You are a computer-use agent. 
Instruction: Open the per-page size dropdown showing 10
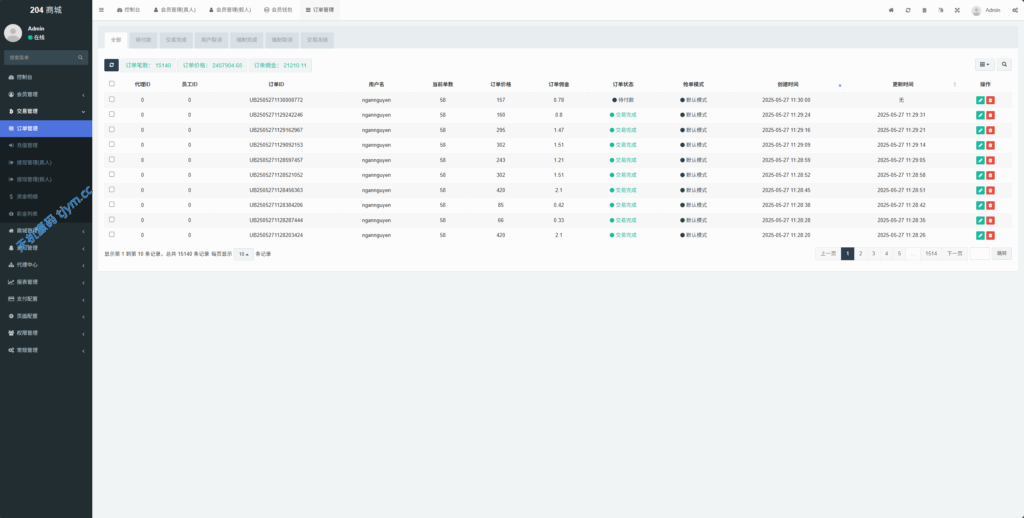click(244, 254)
